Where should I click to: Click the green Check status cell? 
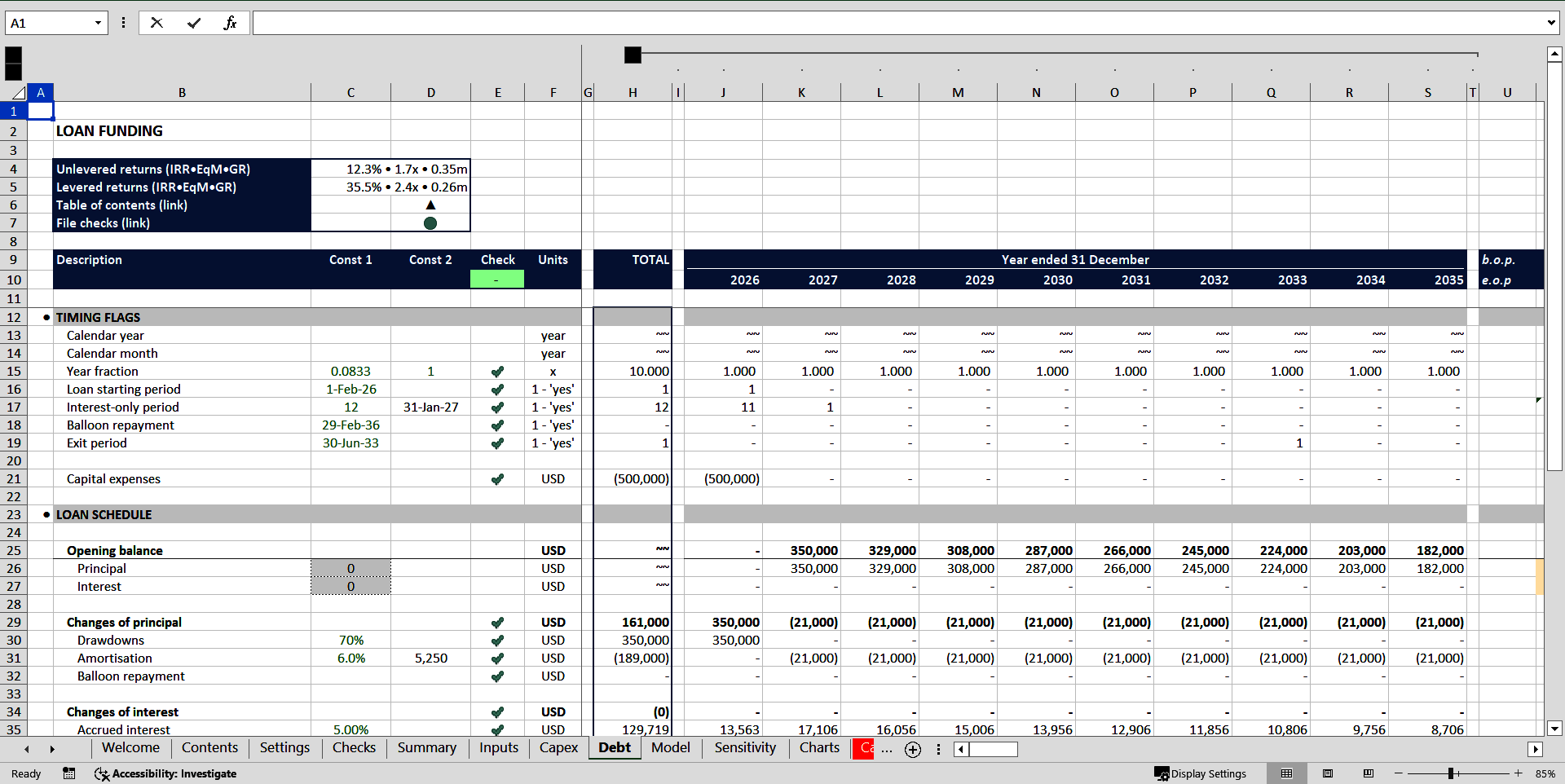coord(497,280)
